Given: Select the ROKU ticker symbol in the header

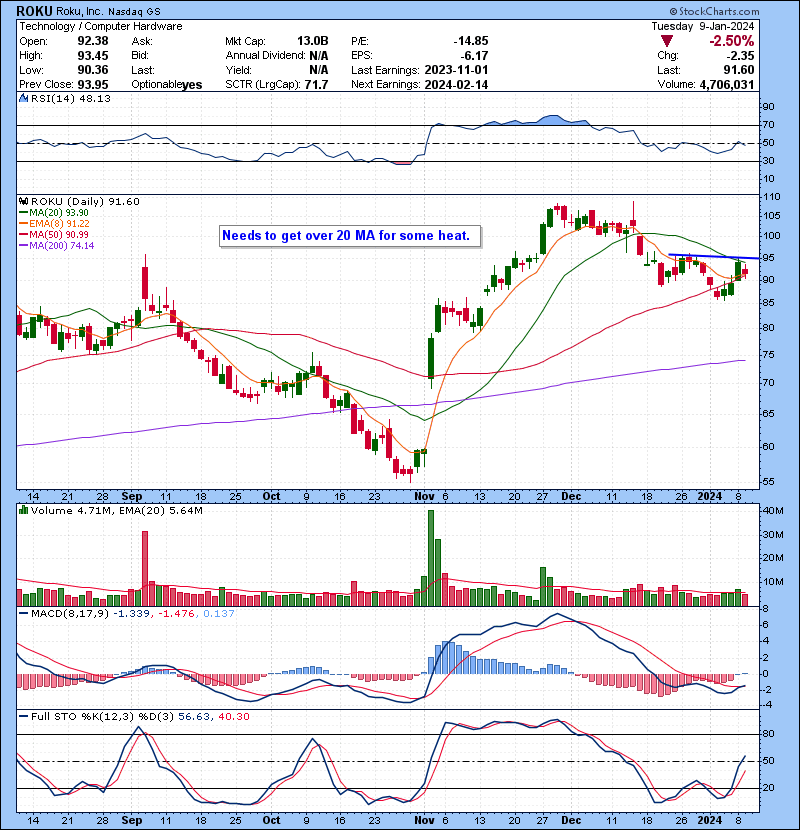Looking at the screenshot, I should point(34,11).
